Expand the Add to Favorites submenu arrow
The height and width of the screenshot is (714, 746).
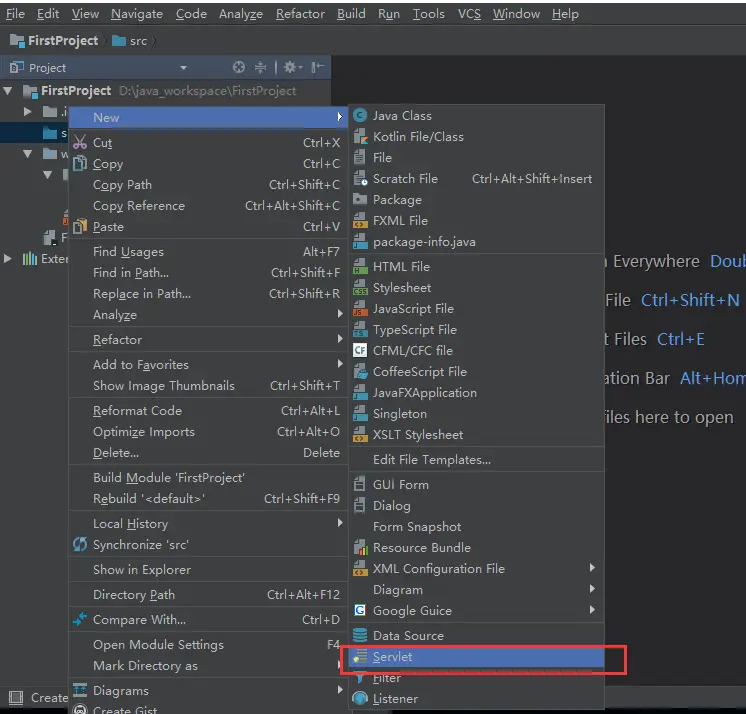340,364
